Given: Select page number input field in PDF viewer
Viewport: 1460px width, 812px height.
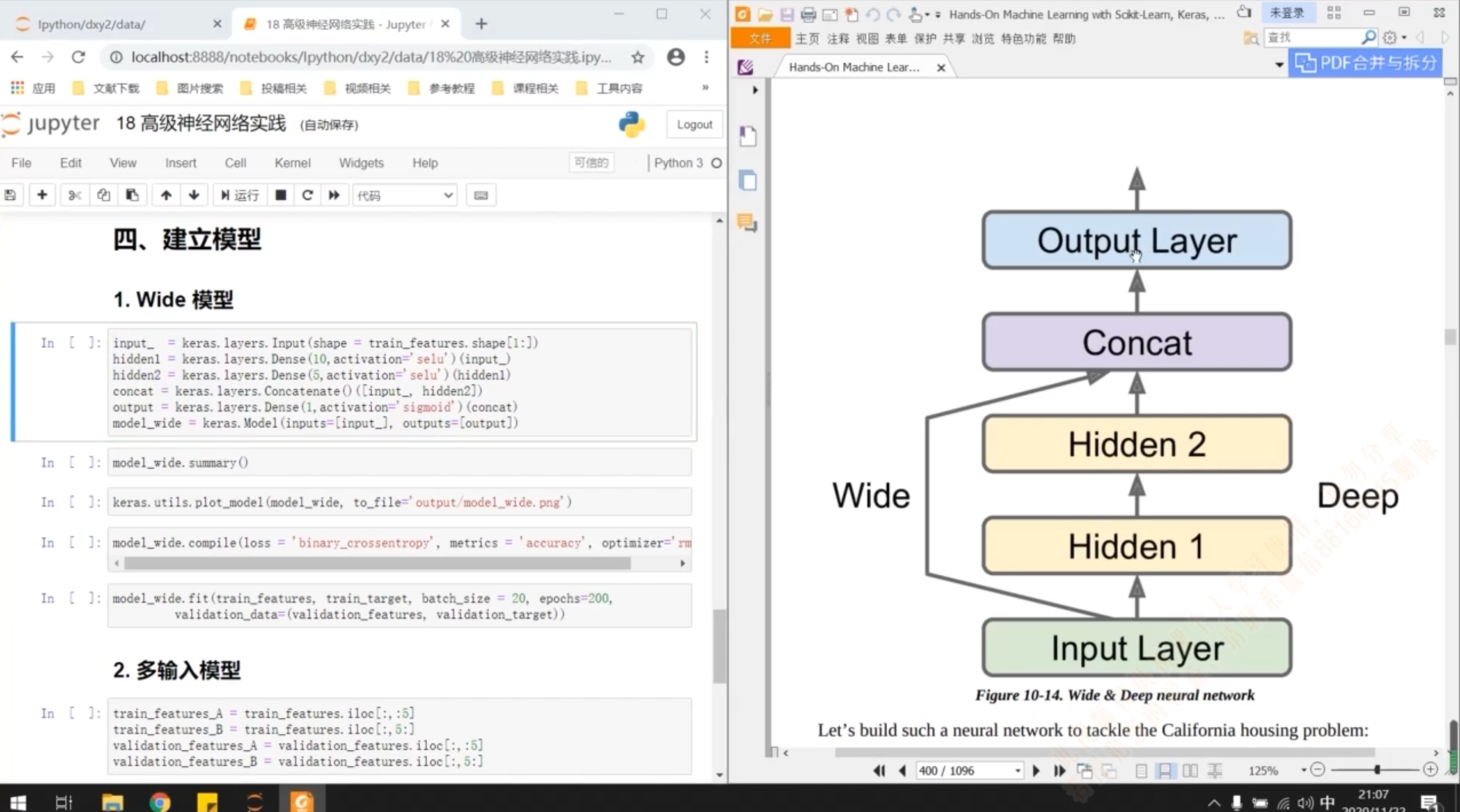Looking at the screenshot, I should [x=960, y=770].
